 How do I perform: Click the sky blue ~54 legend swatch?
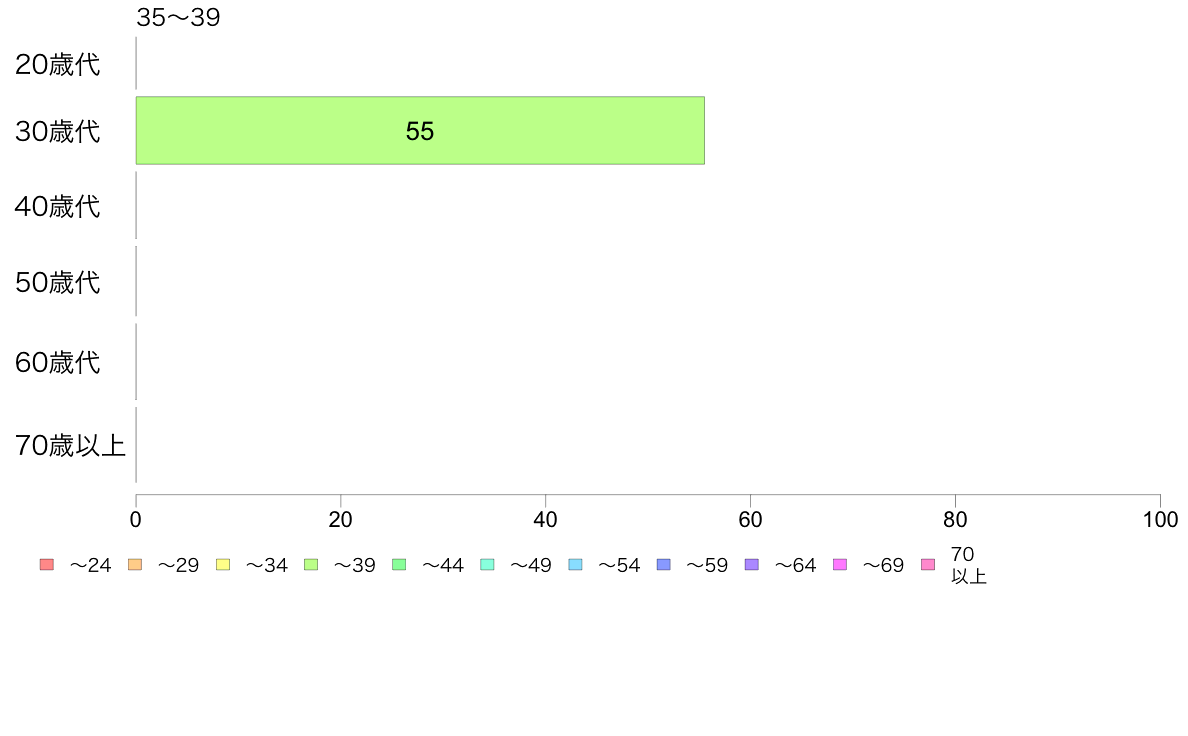tap(575, 565)
